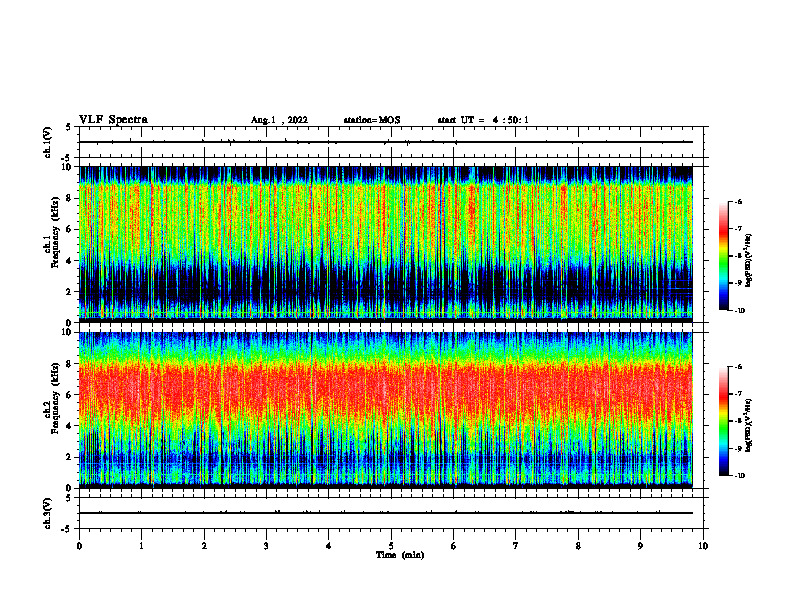Screen dimensions: 792x612
Task: Select the date text 'Aug.1 , 2022'
Action: [279, 120]
